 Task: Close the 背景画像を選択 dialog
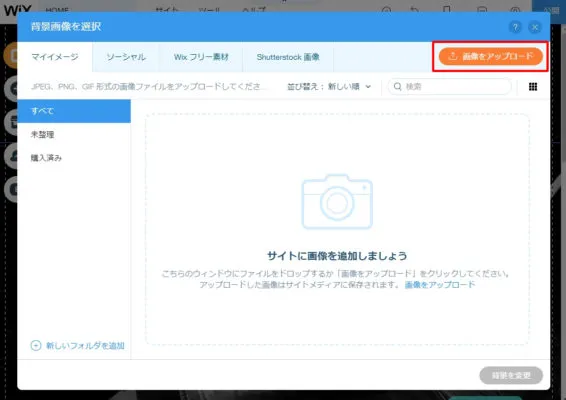535,27
